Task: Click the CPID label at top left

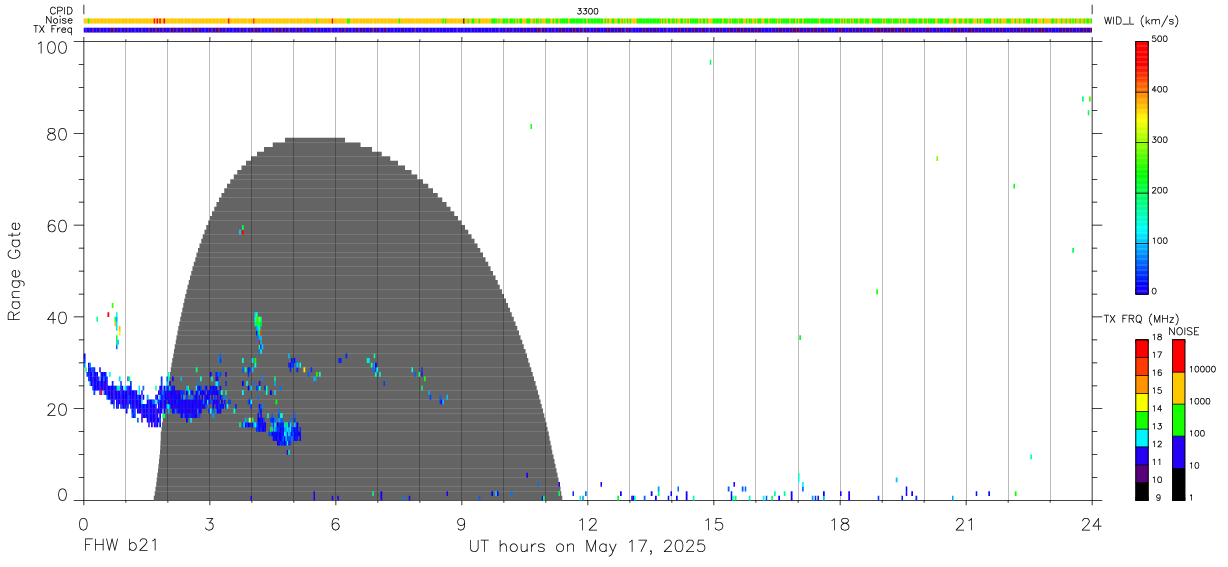Action: coord(59,11)
